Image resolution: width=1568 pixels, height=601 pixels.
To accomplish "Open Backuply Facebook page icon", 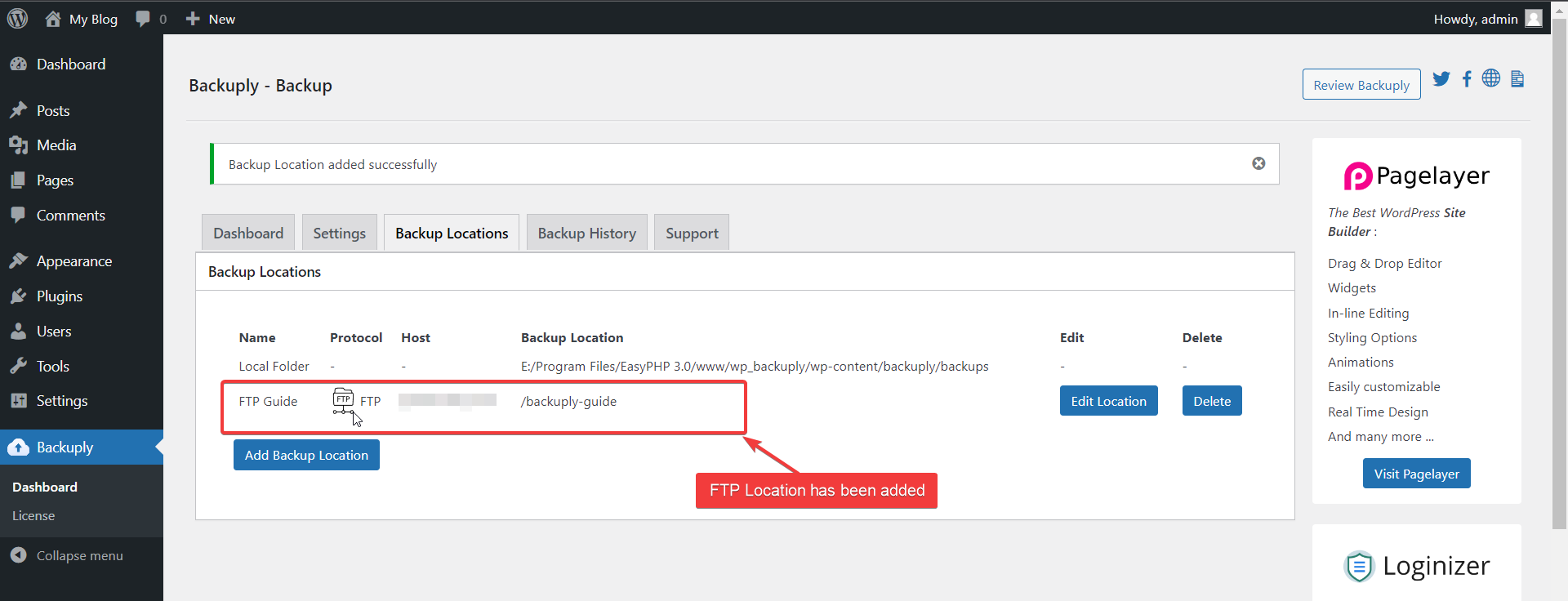I will (1467, 78).
